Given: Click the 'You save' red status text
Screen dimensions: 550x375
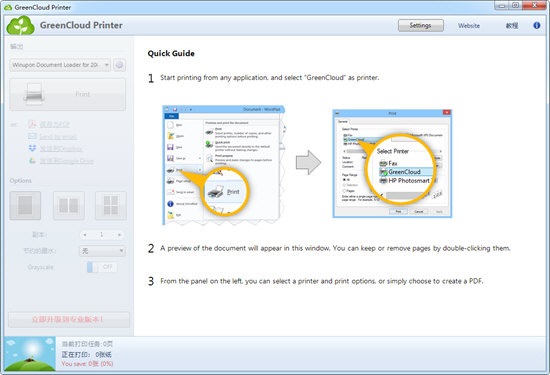Looking at the screenshot, I should coord(87,364).
